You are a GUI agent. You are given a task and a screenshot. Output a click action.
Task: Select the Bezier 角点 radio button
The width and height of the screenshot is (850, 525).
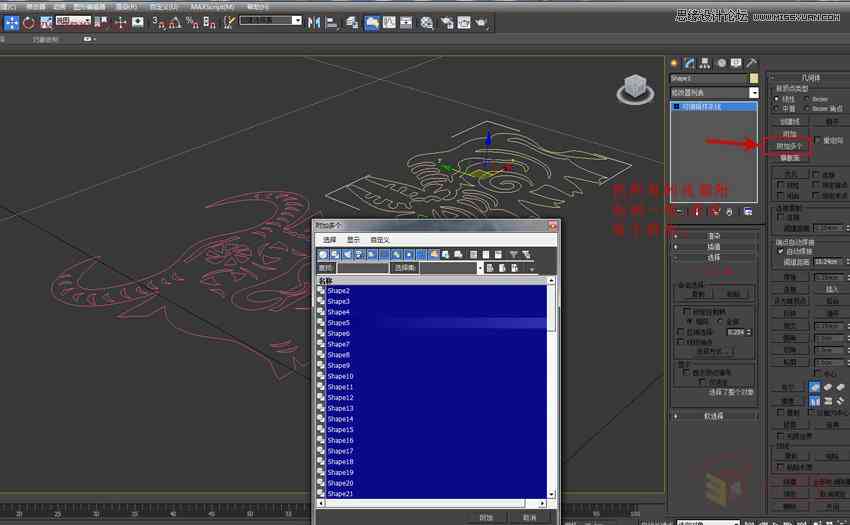click(807, 108)
